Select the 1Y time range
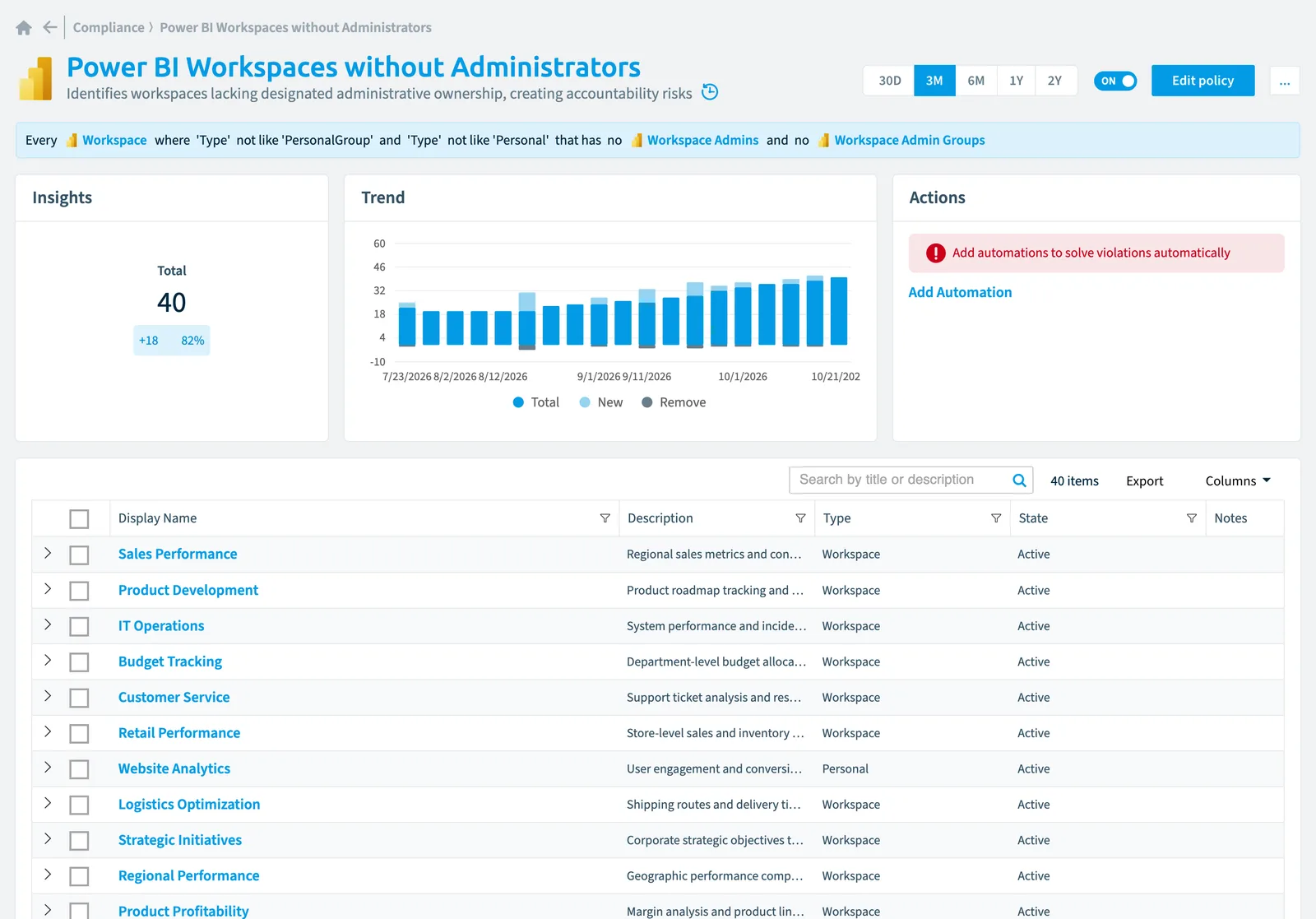1316x919 pixels. click(1017, 81)
